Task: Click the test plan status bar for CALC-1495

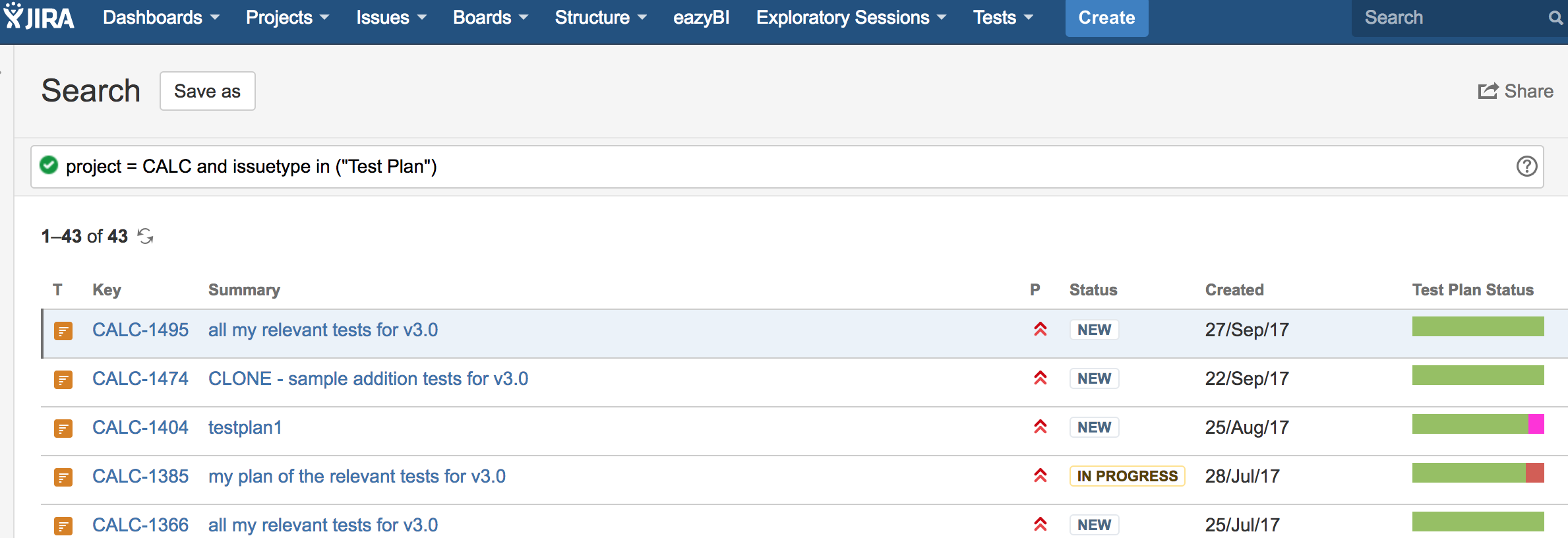Action: click(x=1478, y=326)
